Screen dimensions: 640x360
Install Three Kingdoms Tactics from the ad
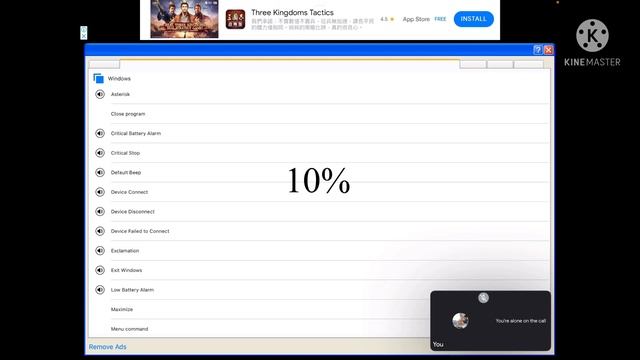[473, 19]
